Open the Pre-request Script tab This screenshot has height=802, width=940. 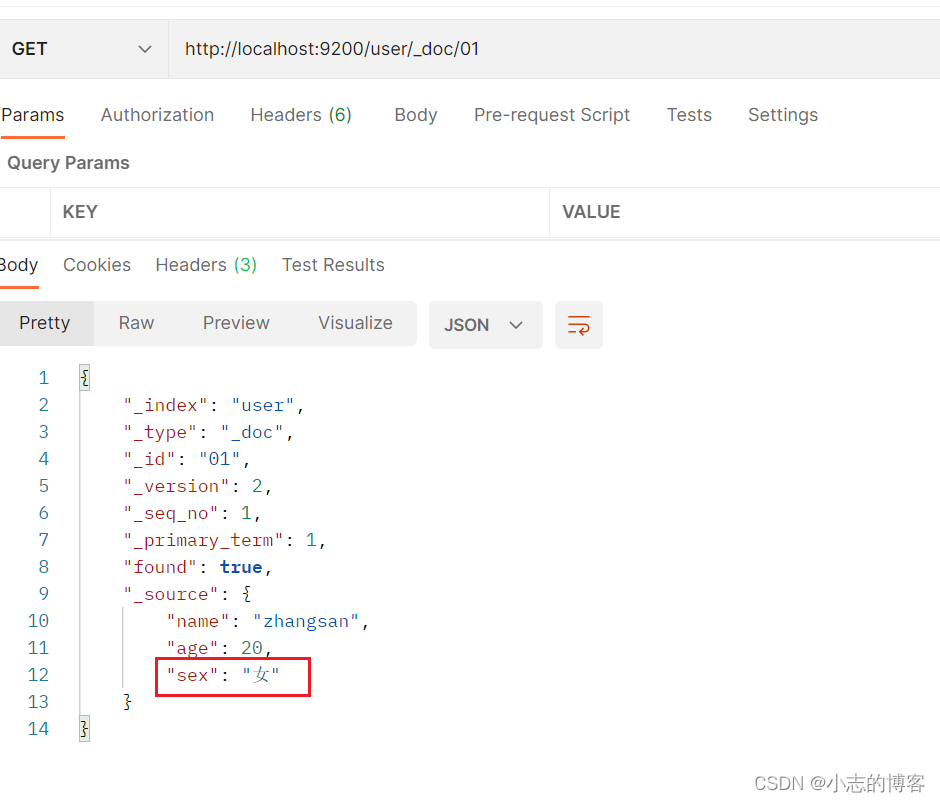pos(552,114)
